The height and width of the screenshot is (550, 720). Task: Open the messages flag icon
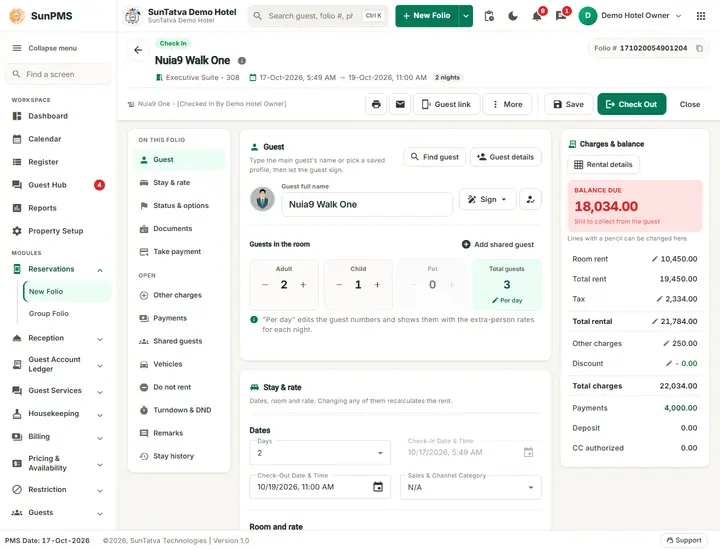(x=561, y=16)
